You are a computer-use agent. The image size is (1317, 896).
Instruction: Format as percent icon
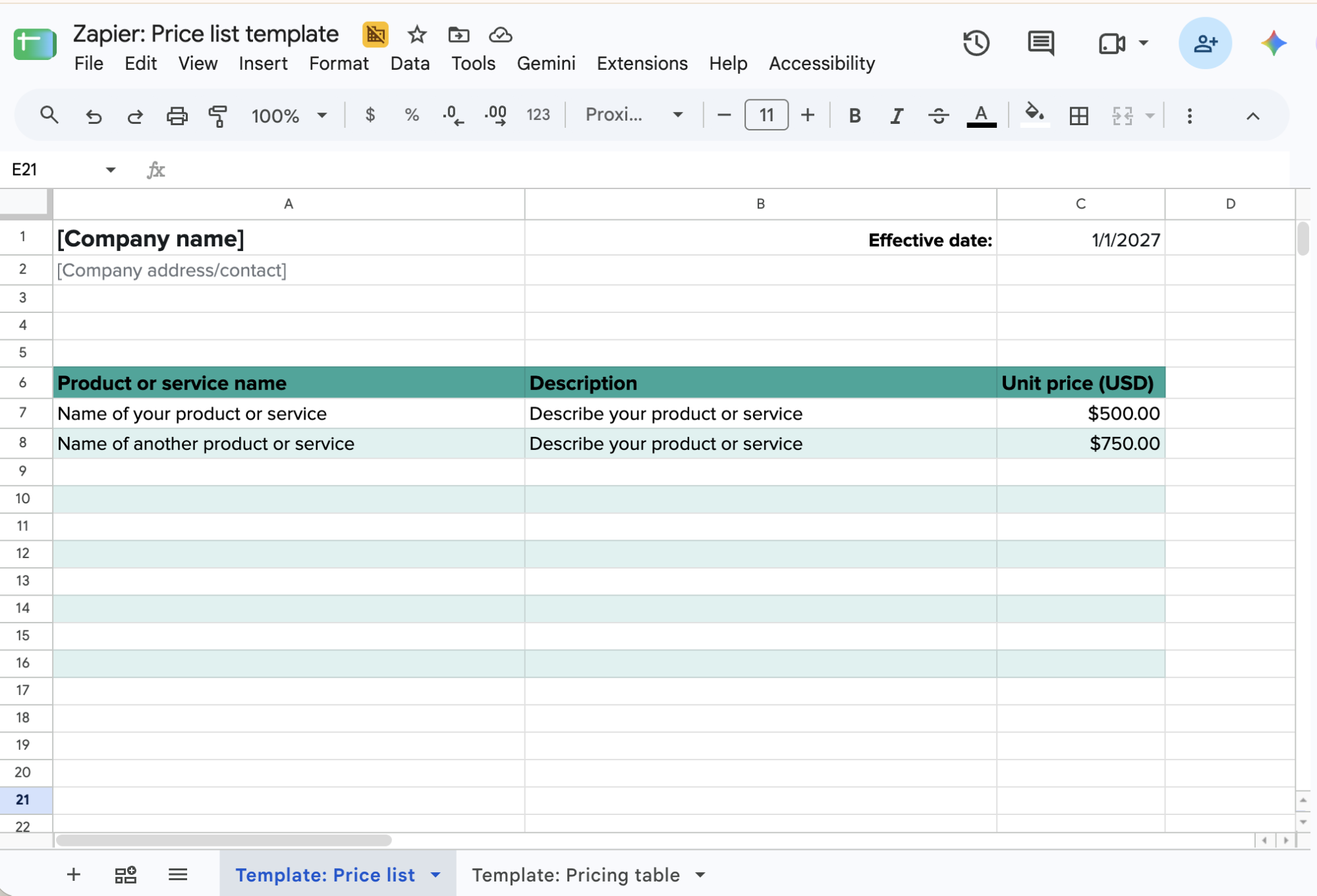point(412,115)
